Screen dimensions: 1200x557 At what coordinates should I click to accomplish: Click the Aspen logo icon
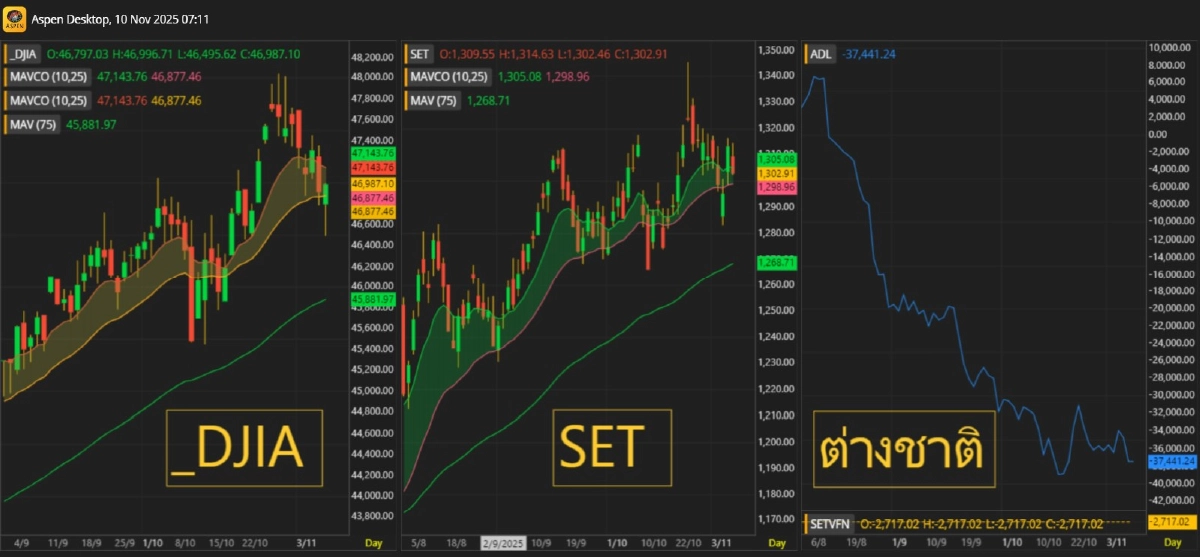[x=14, y=19]
